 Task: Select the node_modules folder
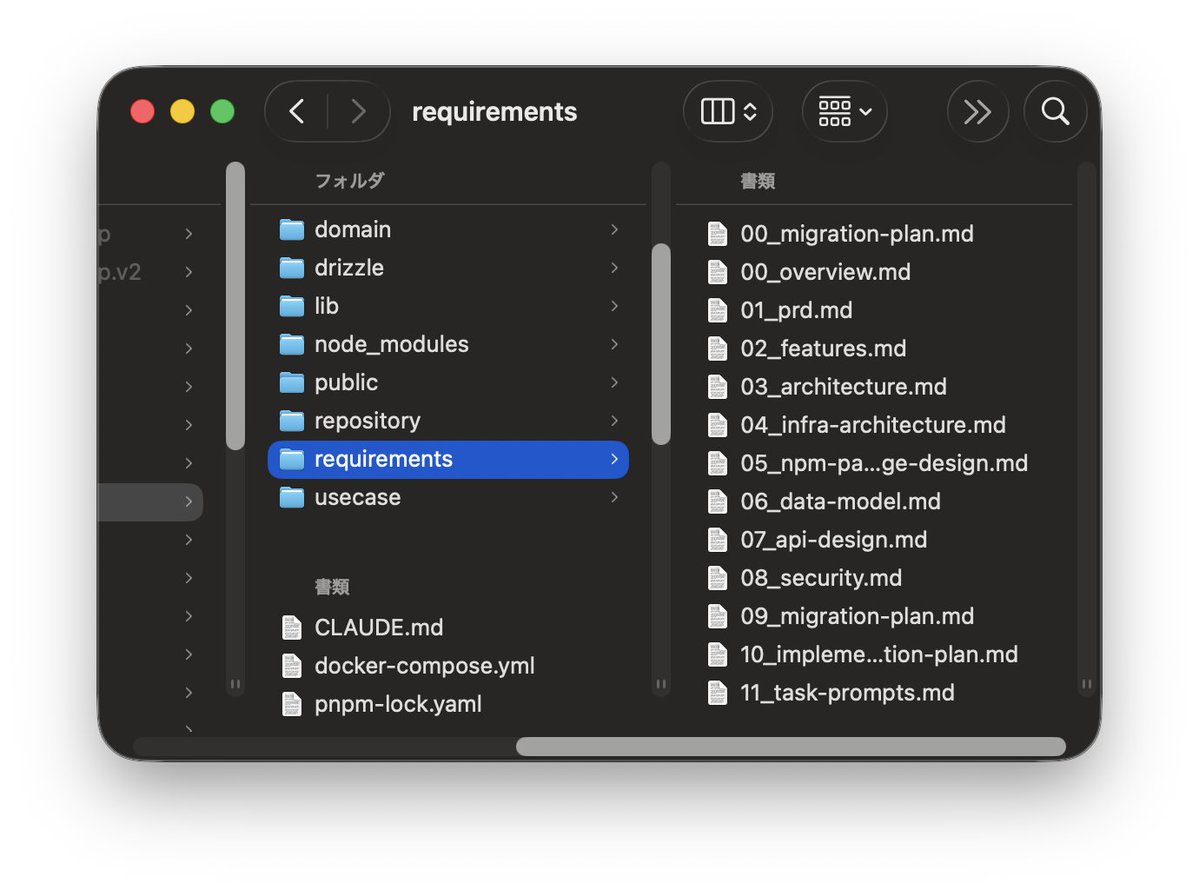coord(448,344)
